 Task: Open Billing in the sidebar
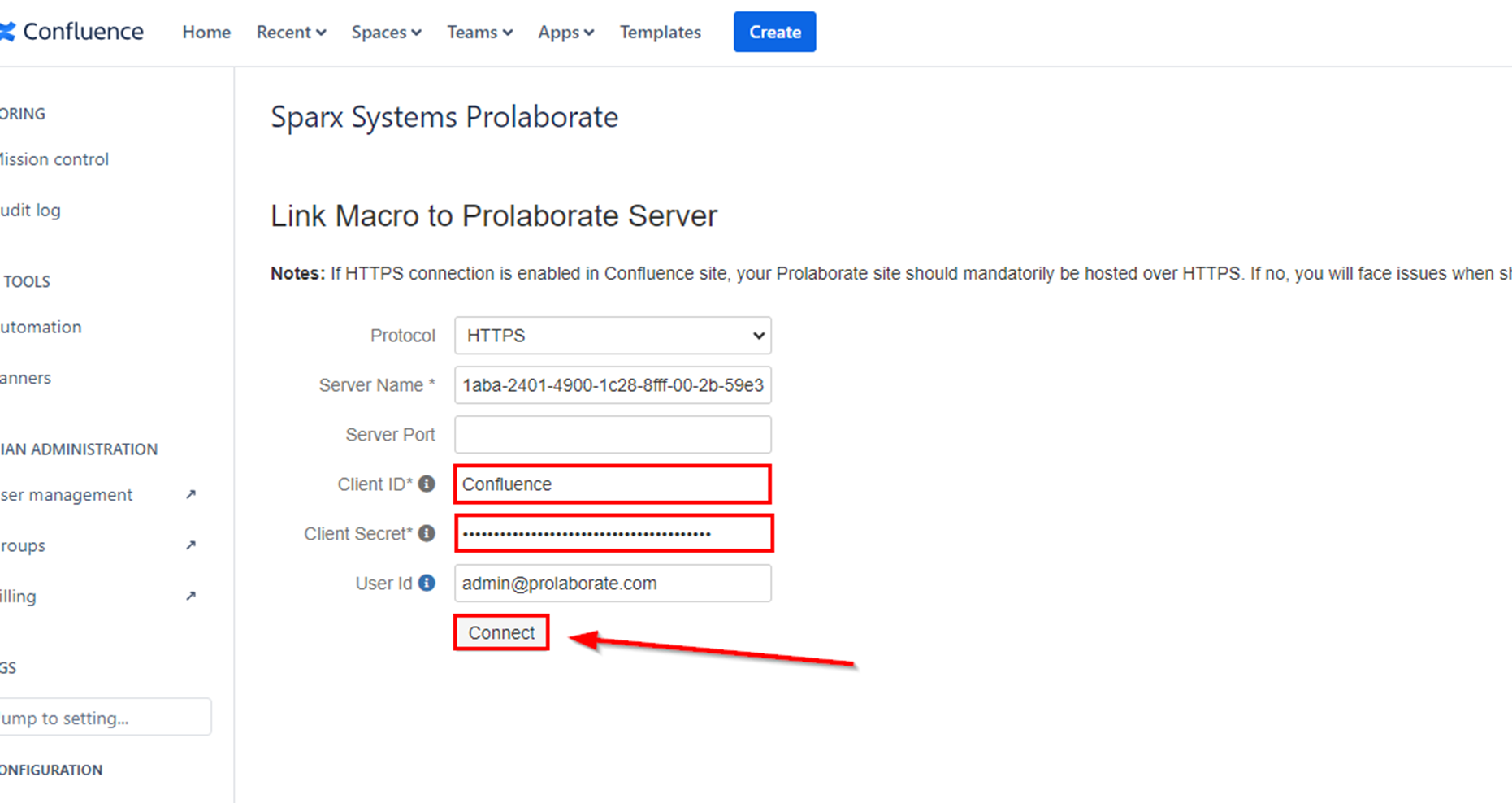pyautogui.click(x=18, y=597)
